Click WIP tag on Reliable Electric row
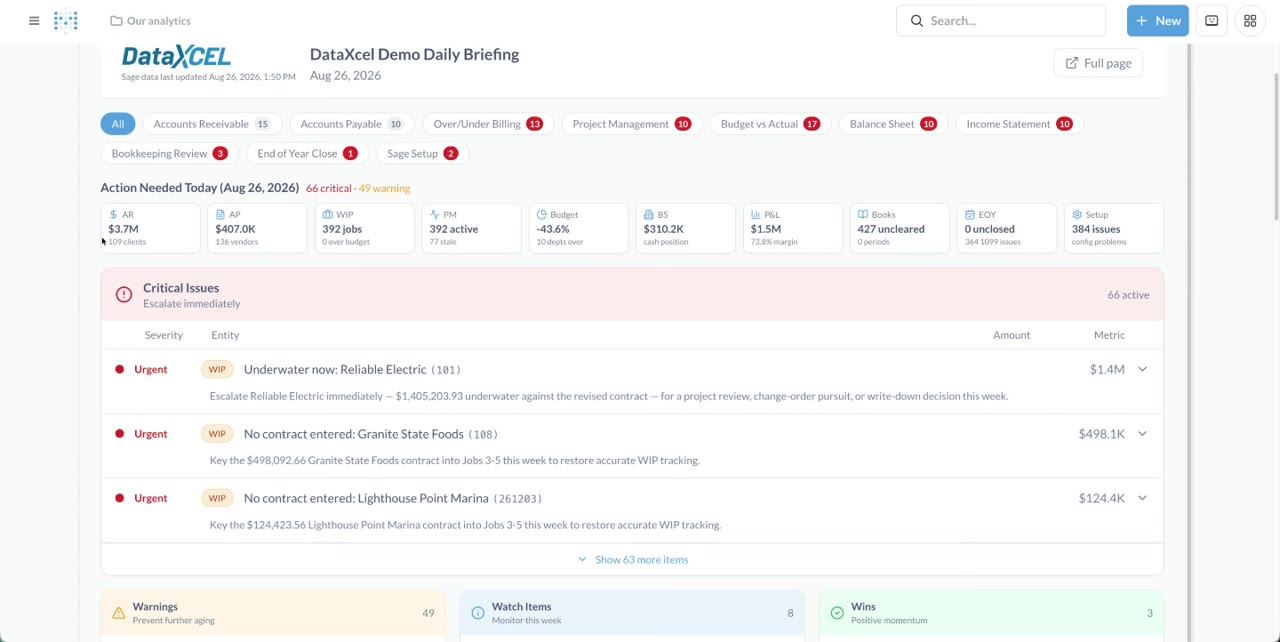This screenshot has height=642, width=1280. pyautogui.click(x=217, y=370)
